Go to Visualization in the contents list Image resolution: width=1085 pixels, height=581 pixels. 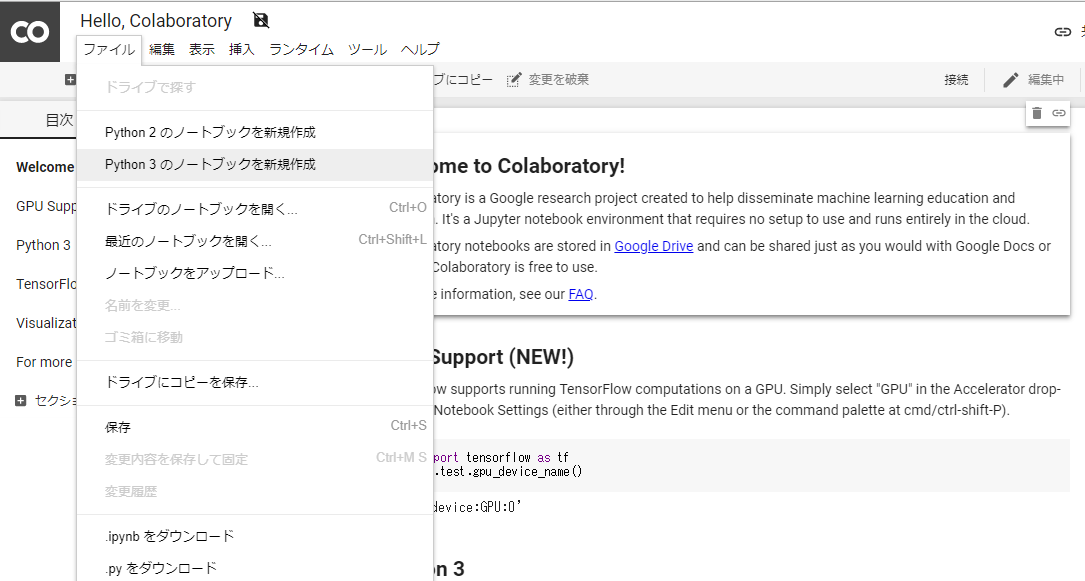tap(46, 323)
